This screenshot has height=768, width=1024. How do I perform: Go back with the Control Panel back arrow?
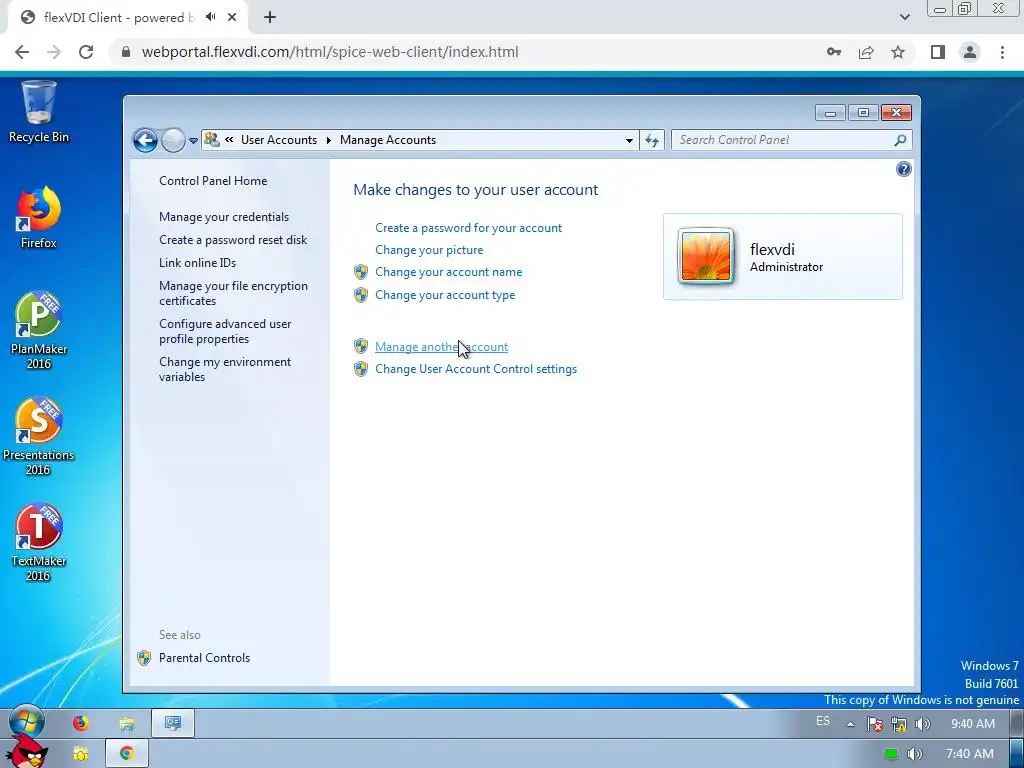tap(145, 140)
